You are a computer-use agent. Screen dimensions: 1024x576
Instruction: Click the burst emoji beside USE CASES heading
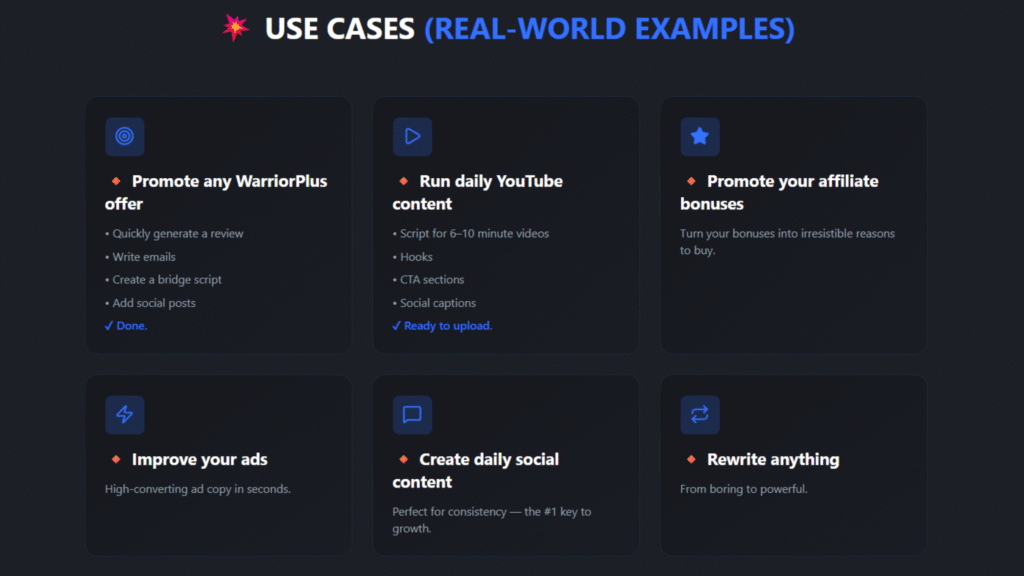point(236,28)
